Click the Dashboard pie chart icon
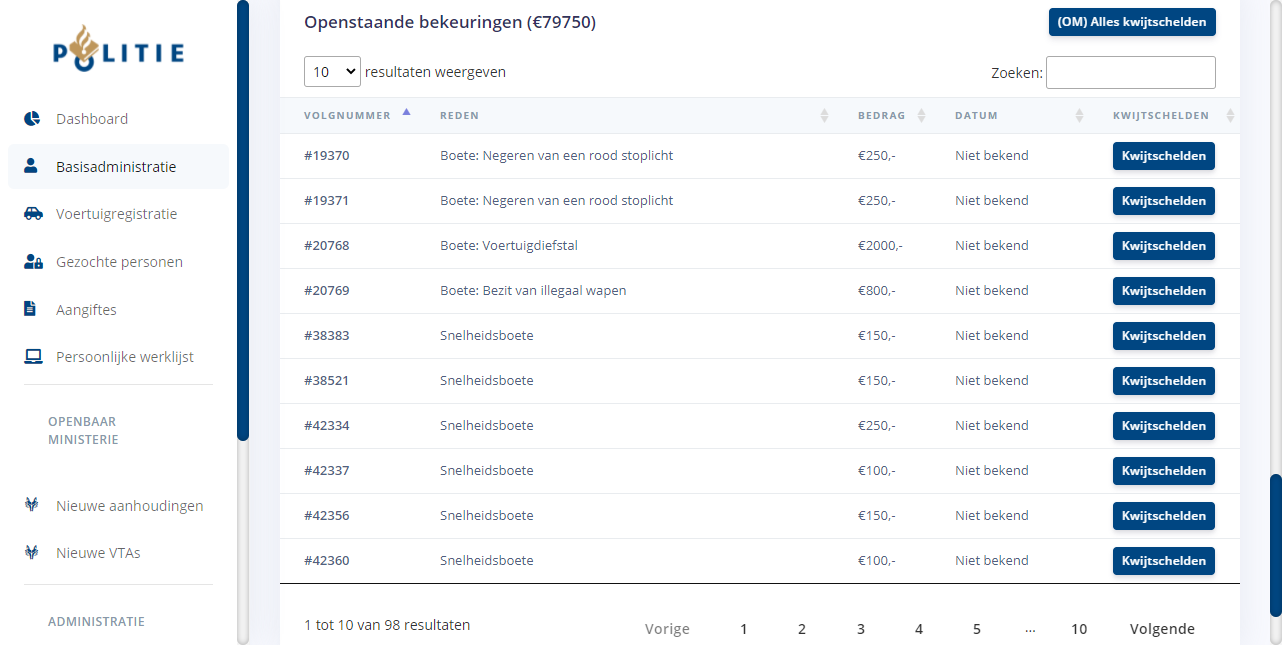This screenshot has width=1282, height=645. pyautogui.click(x=32, y=119)
